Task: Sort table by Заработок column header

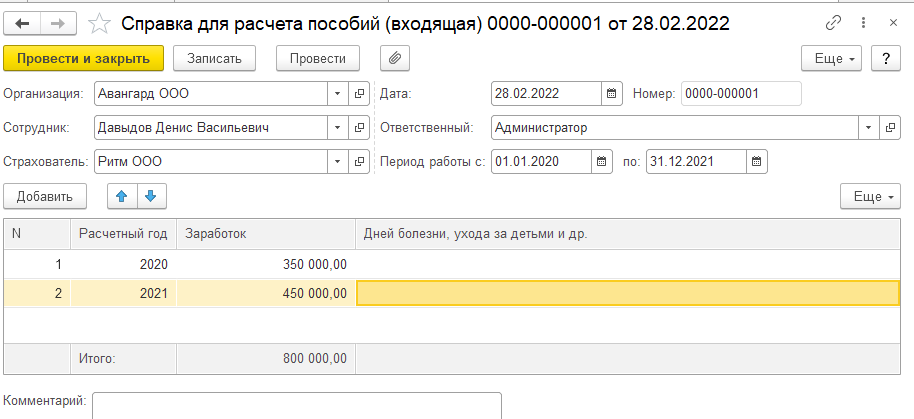Action: pos(265,233)
